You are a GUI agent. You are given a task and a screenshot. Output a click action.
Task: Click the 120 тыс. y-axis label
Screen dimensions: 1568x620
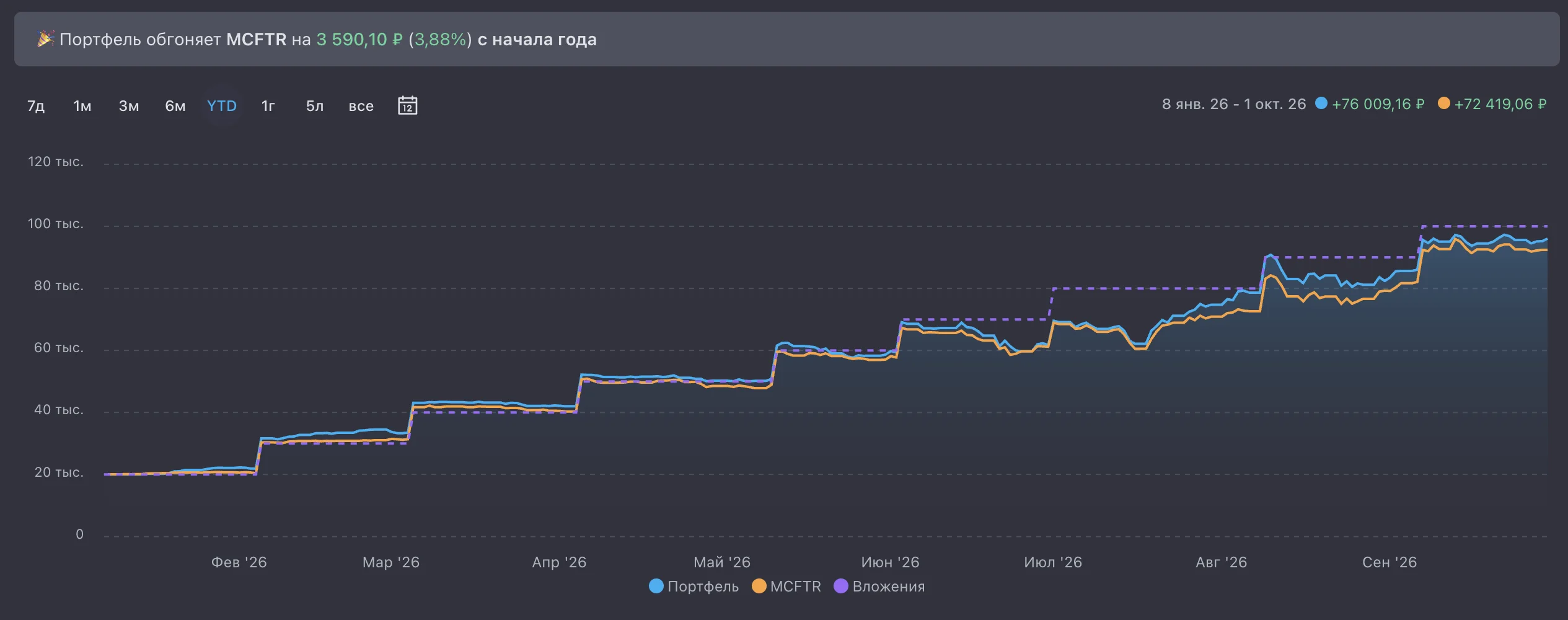pos(56,162)
